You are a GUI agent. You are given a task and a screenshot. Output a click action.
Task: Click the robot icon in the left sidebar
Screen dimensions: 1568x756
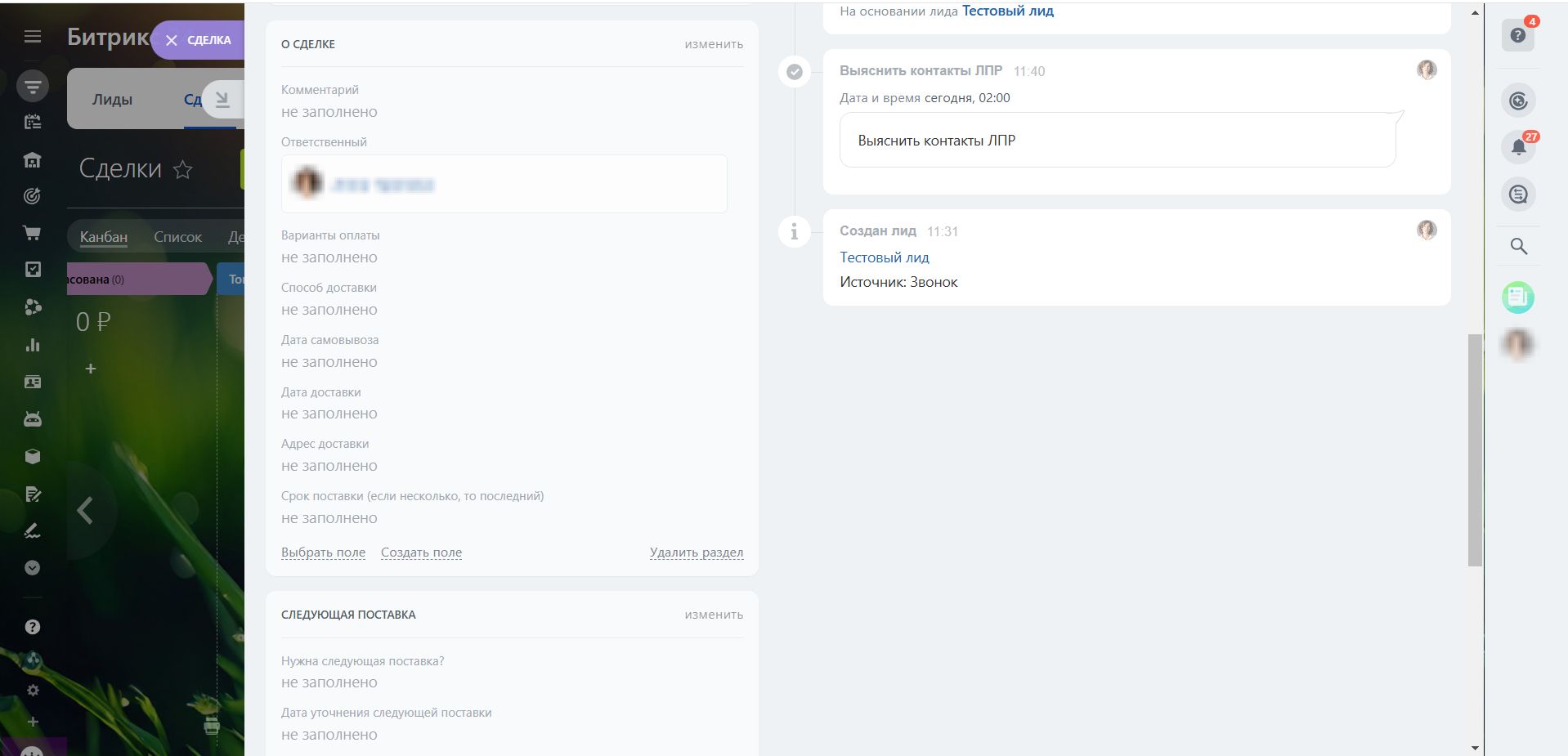[x=33, y=419]
